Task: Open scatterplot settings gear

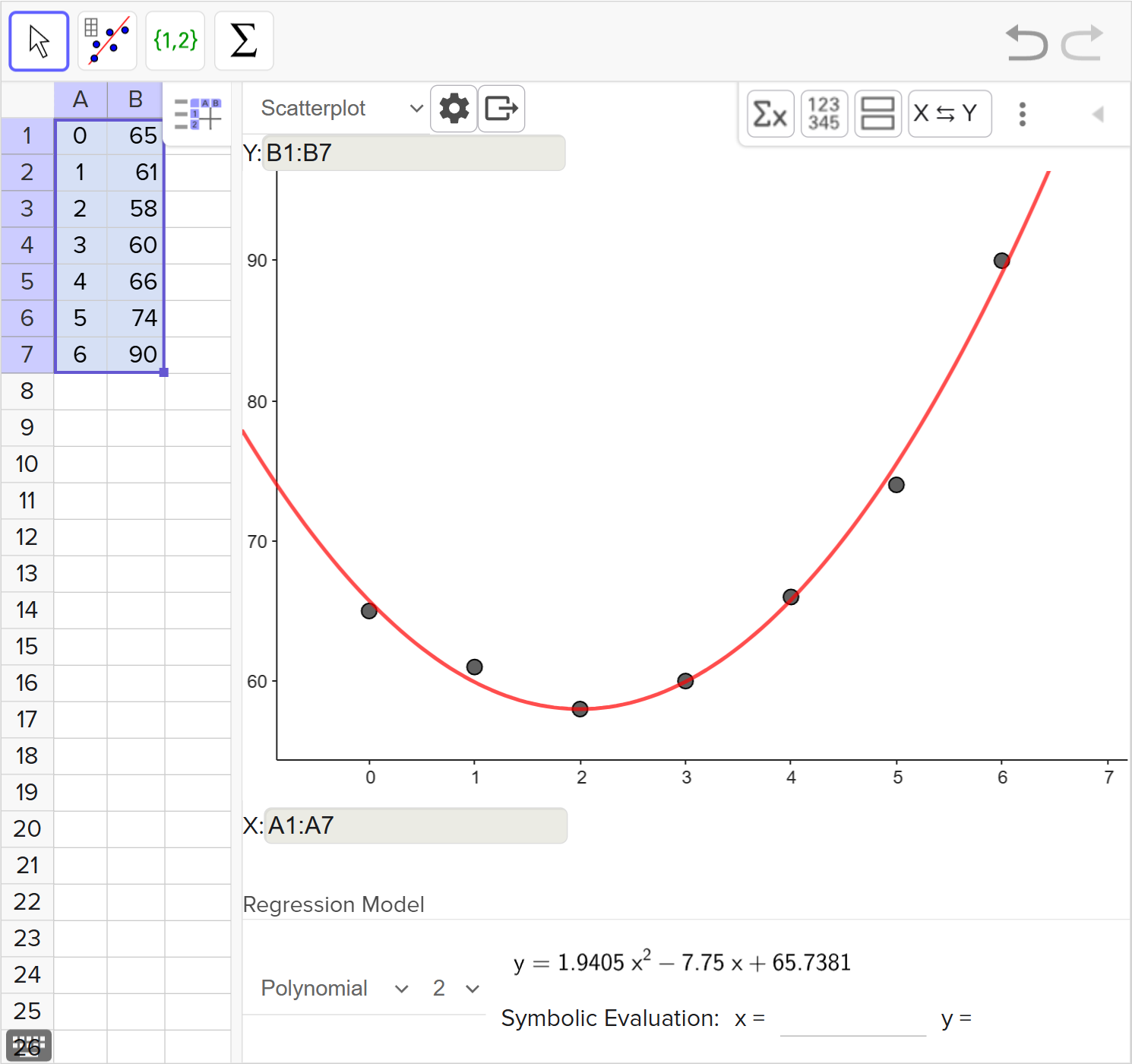Action: pyautogui.click(x=454, y=109)
